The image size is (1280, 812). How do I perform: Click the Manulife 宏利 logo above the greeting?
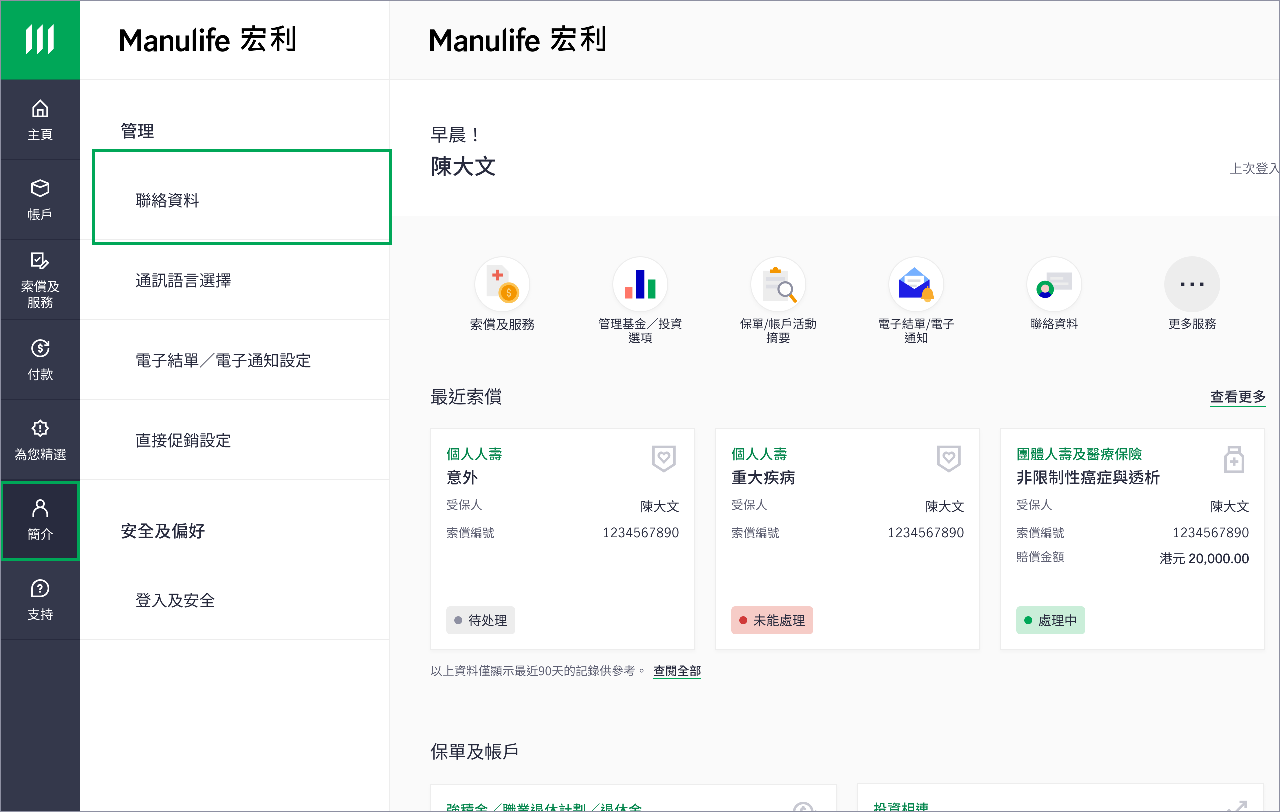518,40
